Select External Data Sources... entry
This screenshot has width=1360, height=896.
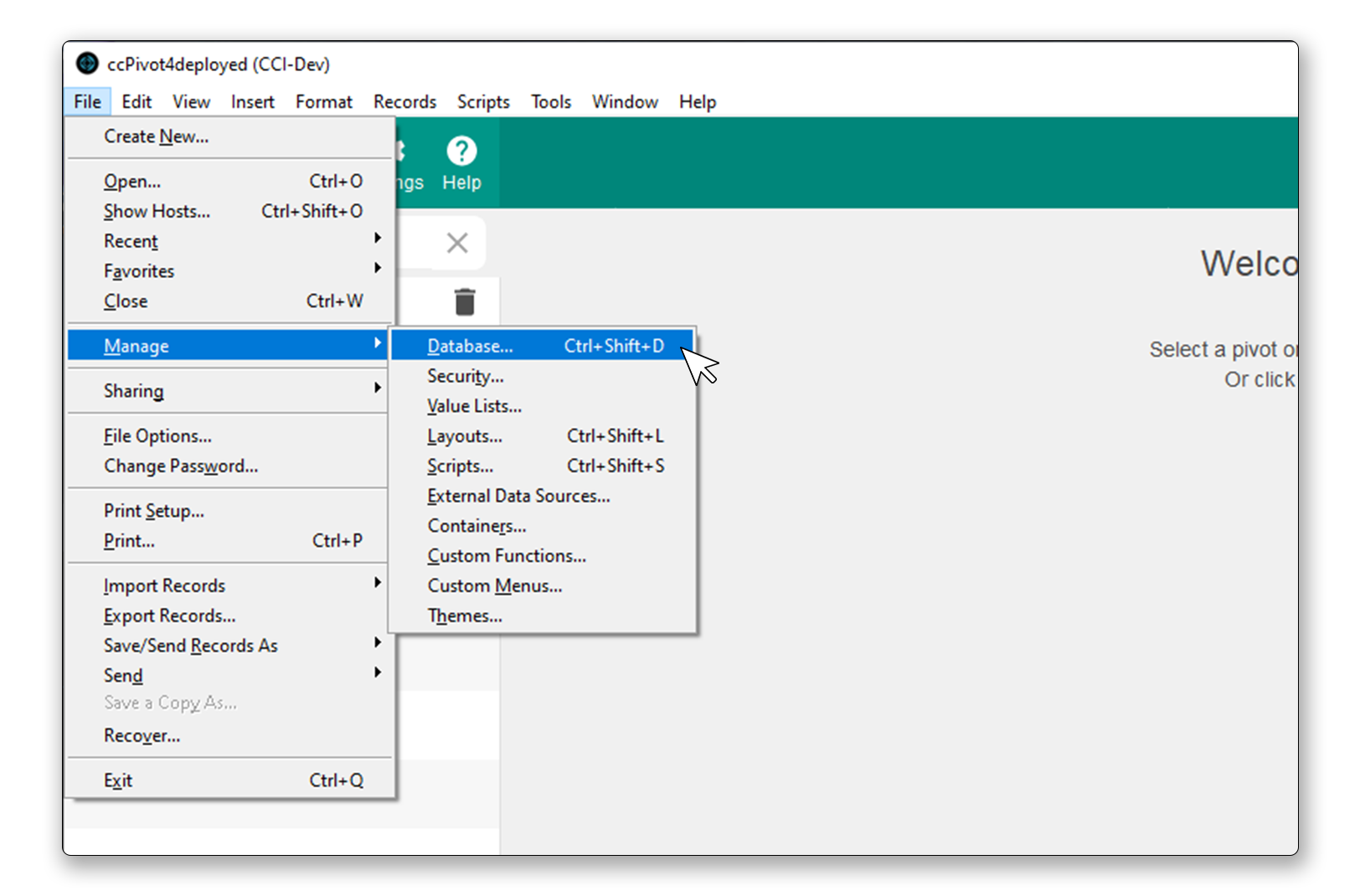click(543, 497)
